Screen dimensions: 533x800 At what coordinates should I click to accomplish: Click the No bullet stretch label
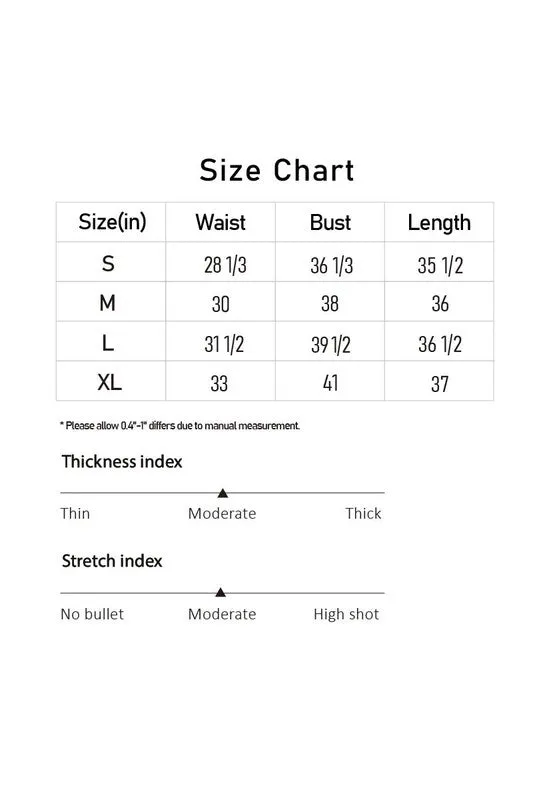pyautogui.click(x=92, y=614)
